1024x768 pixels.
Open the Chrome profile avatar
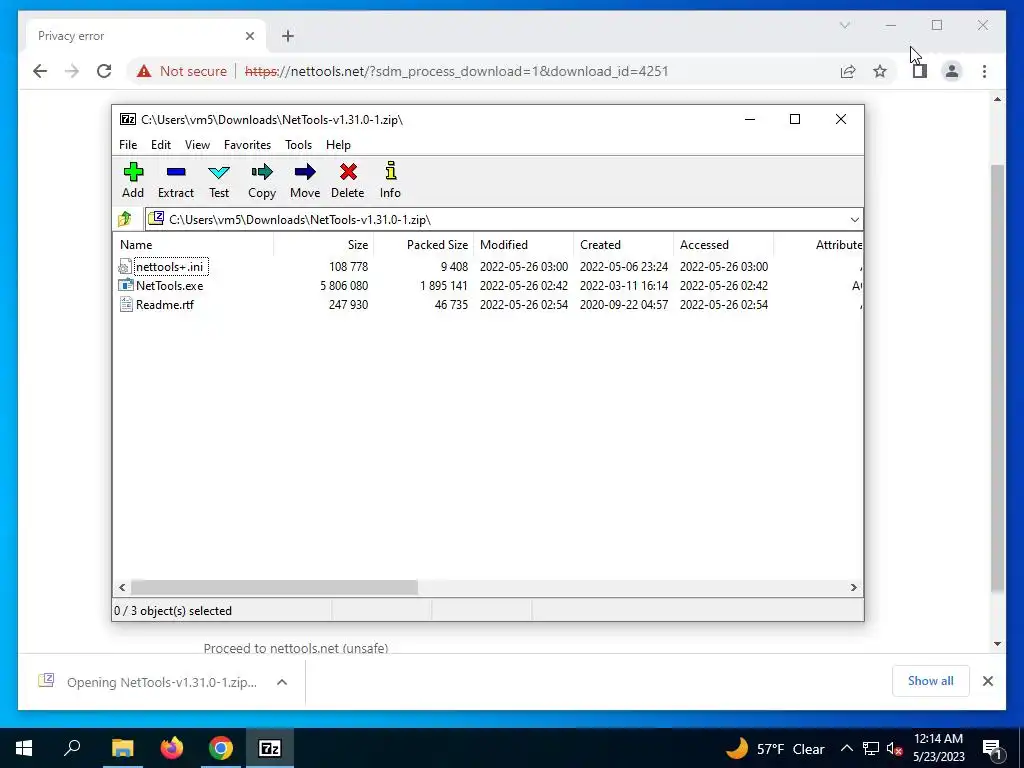[x=952, y=71]
